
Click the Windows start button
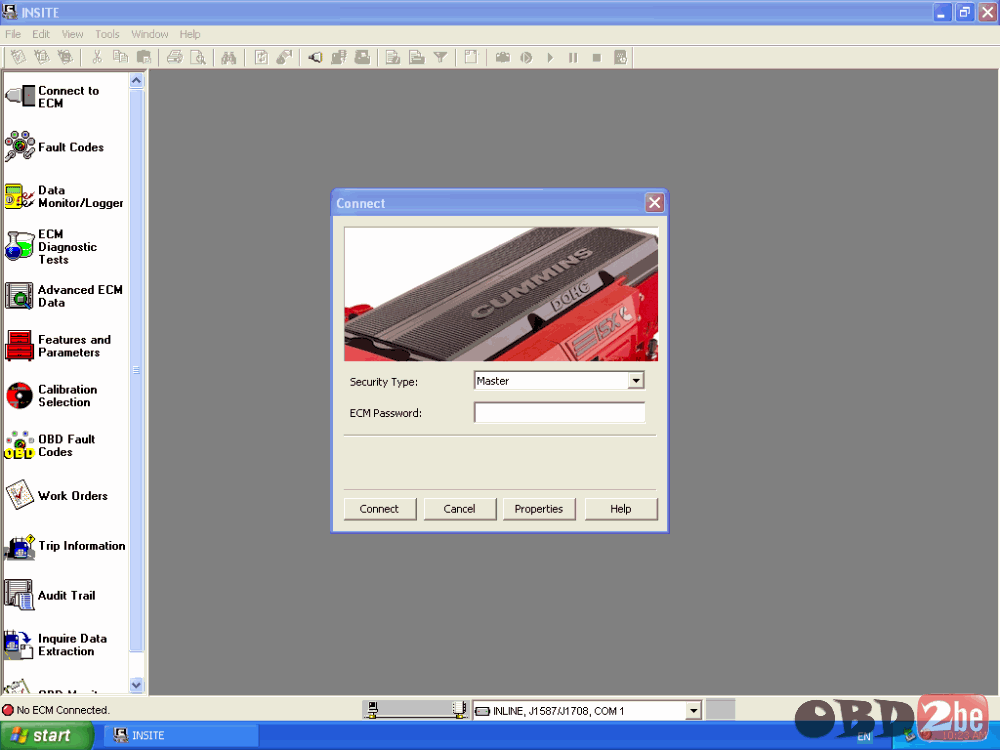(x=47, y=735)
